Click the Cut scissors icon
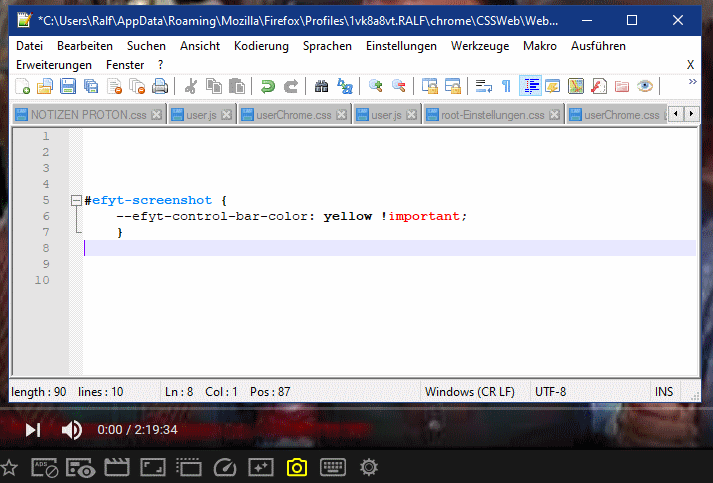The image size is (713, 483). point(190,87)
